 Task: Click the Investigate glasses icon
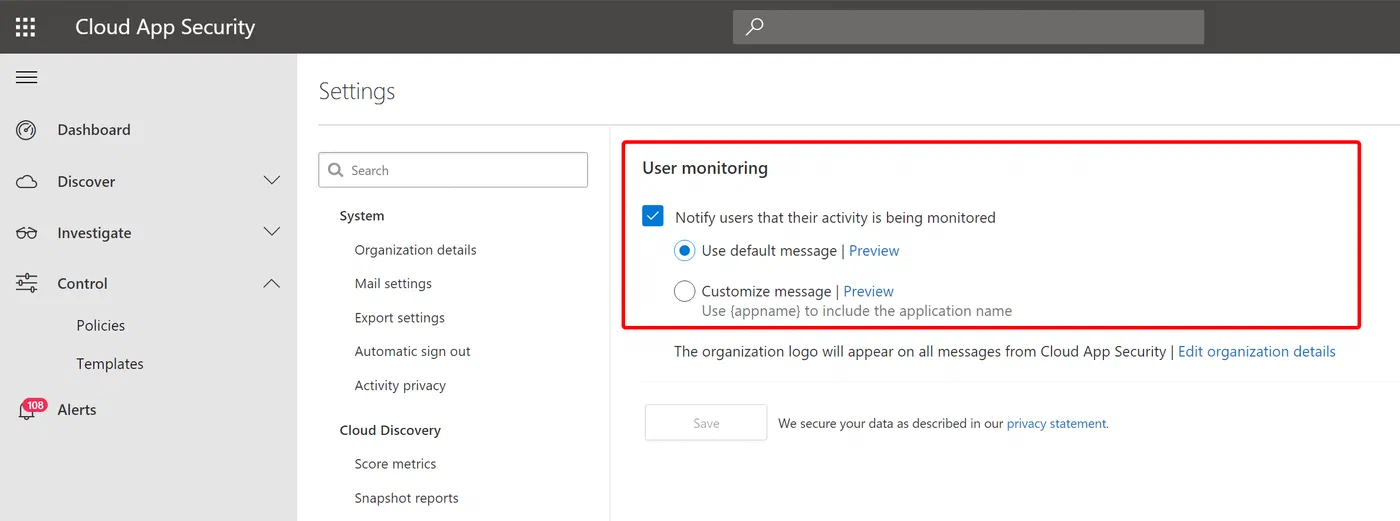pyautogui.click(x=26, y=233)
